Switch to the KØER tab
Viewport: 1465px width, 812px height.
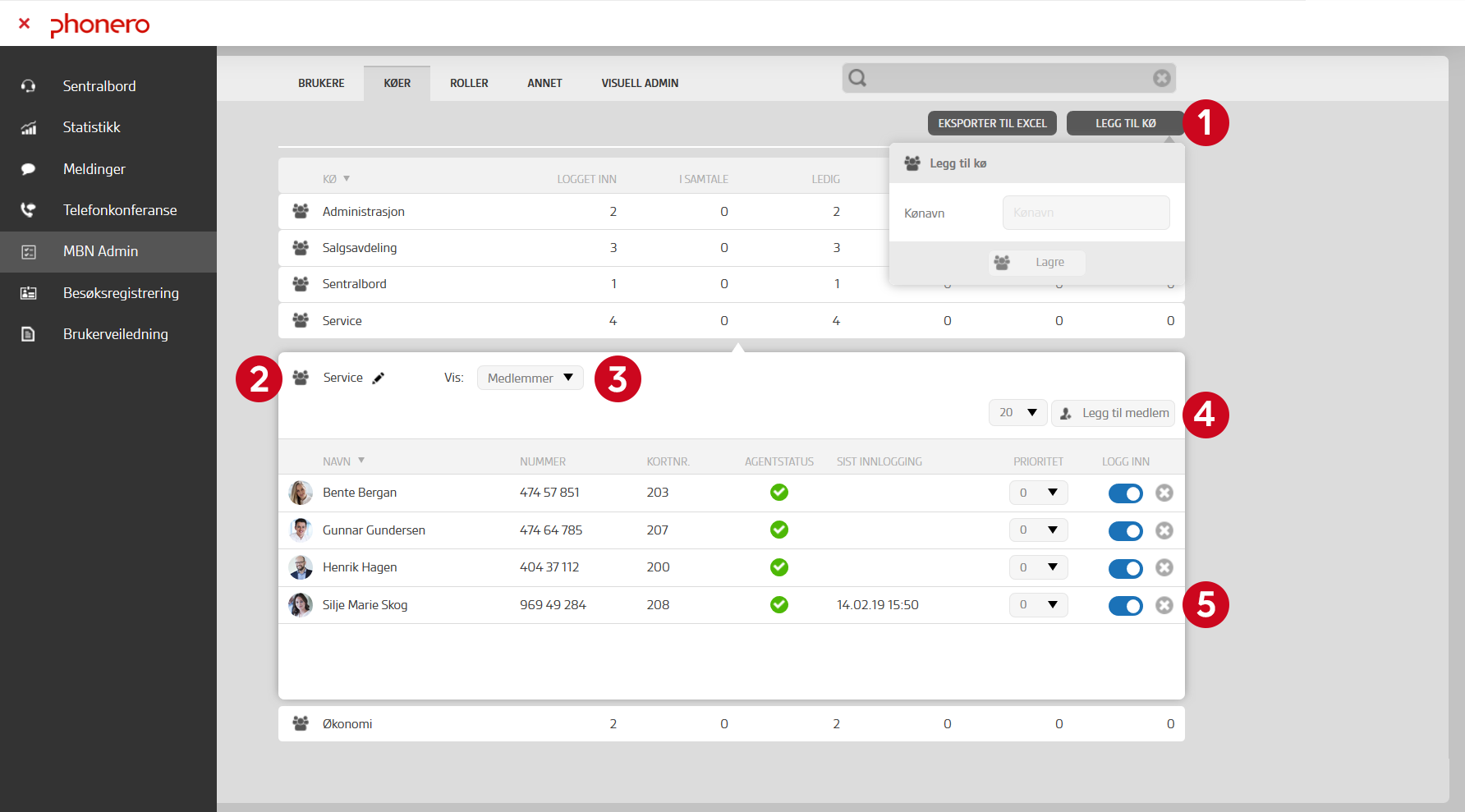click(x=397, y=83)
